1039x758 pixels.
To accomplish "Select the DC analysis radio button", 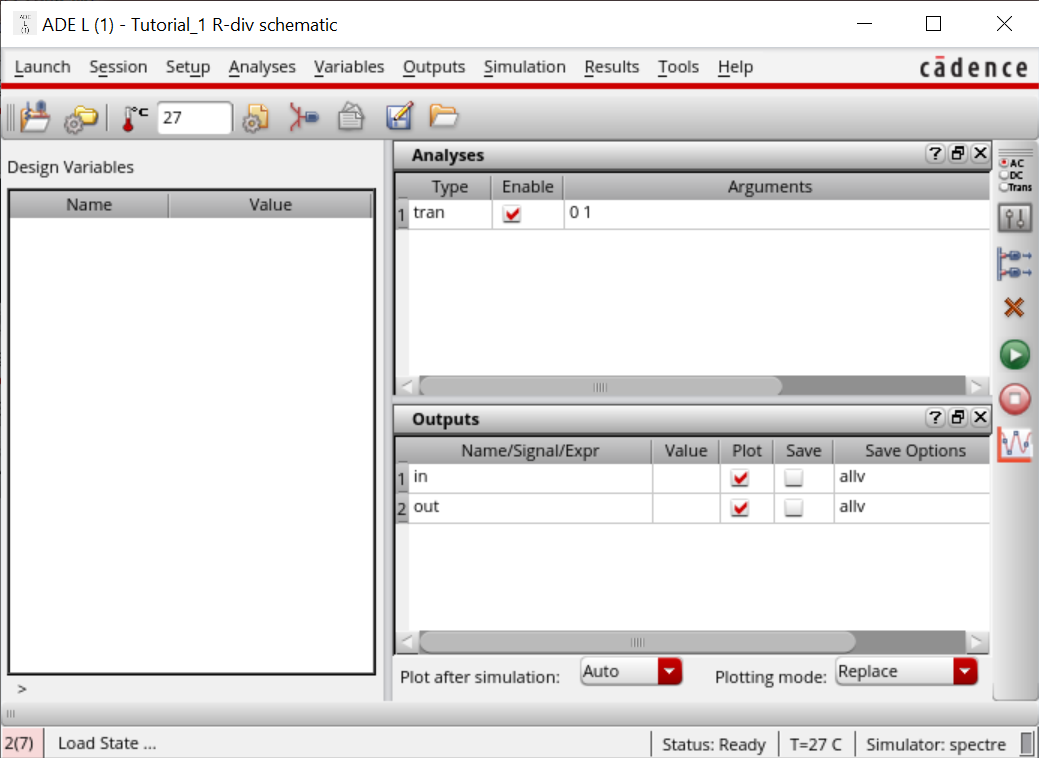I will pos(1005,175).
